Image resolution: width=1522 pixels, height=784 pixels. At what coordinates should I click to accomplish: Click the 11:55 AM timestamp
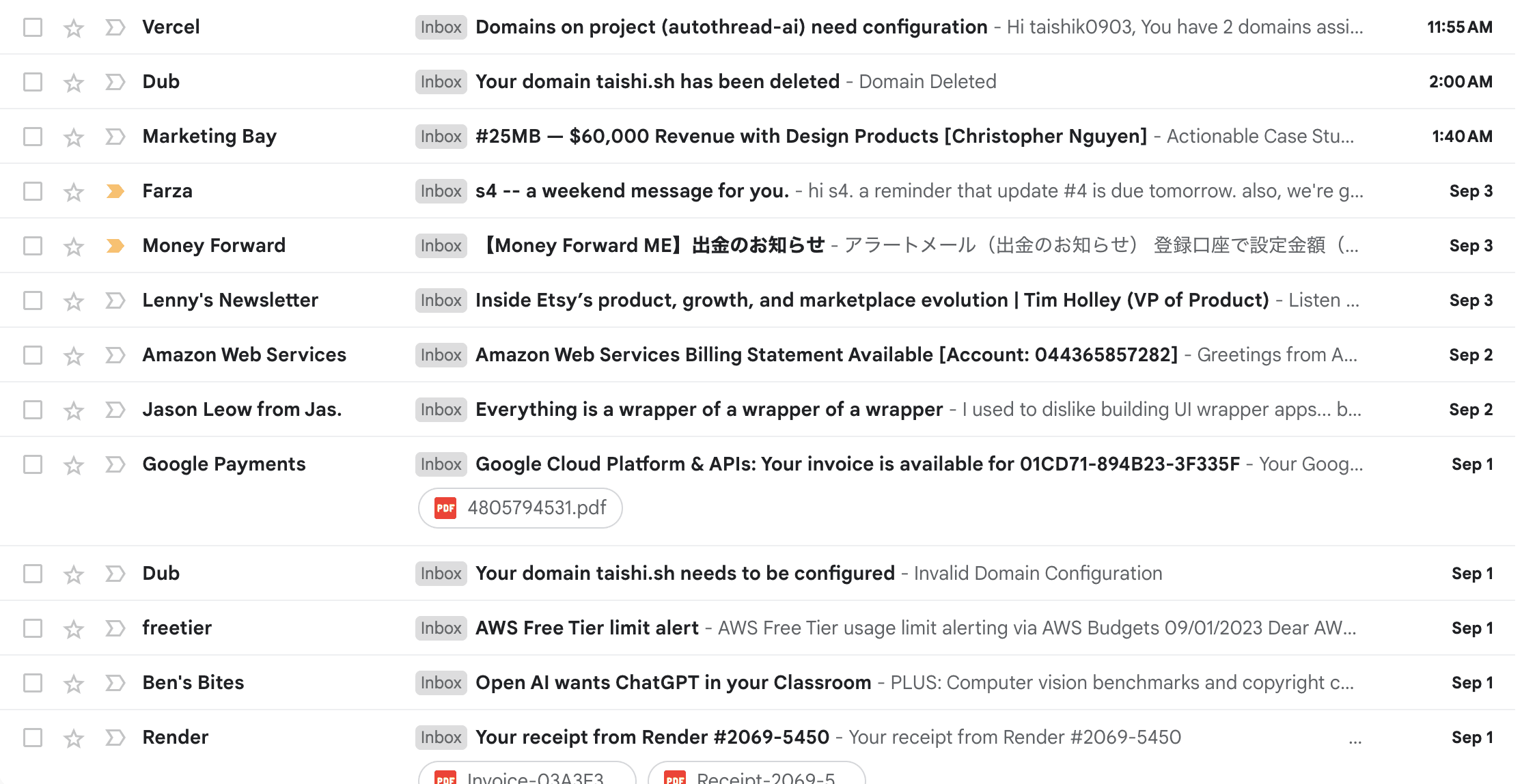pyautogui.click(x=1460, y=27)
